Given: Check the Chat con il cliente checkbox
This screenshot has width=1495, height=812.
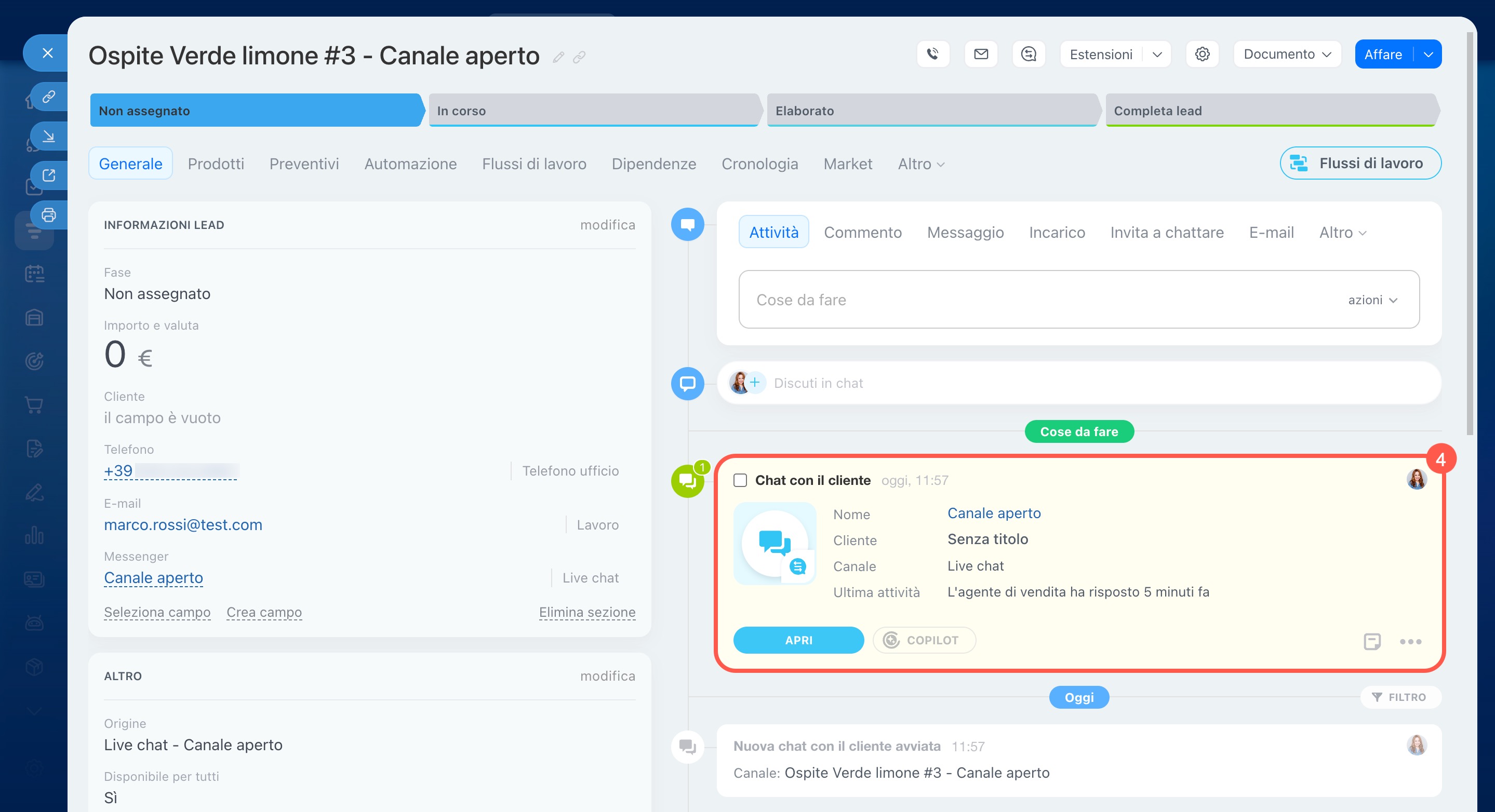Looking at the screenshot, I should pos(740,480).
